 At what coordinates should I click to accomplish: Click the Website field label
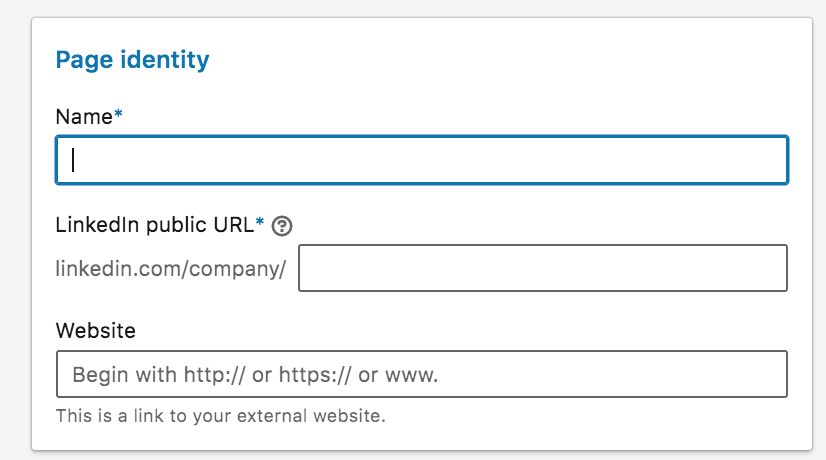tap(95, 331)
